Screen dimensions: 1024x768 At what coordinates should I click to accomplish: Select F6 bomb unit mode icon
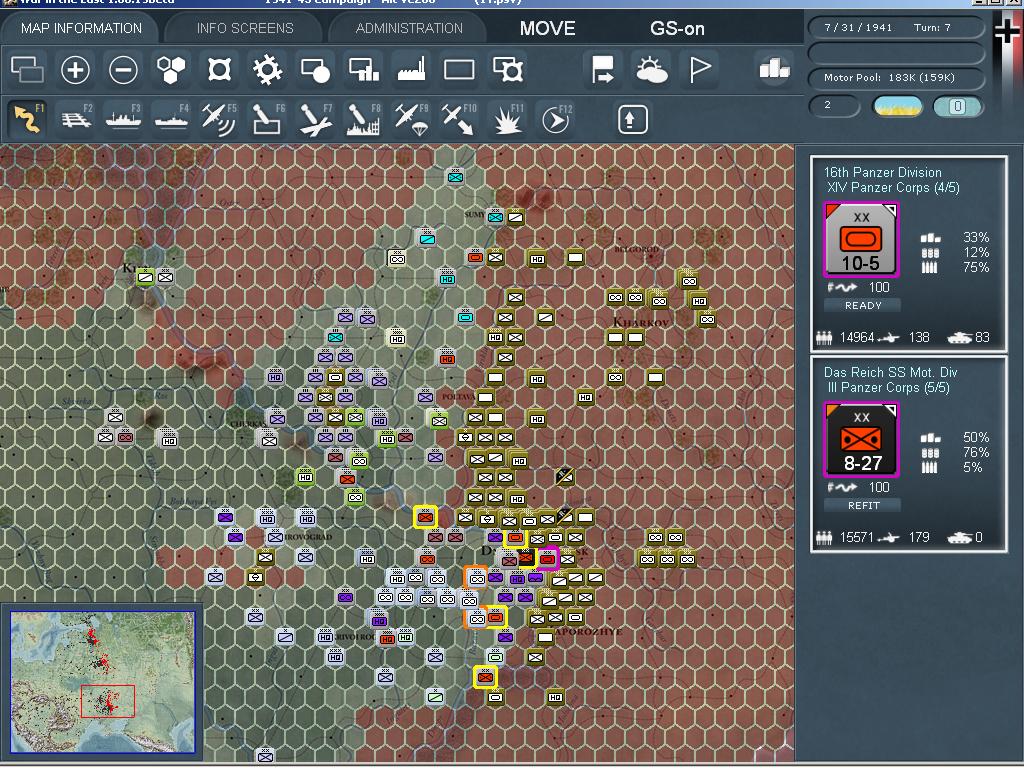coord(267,118)
